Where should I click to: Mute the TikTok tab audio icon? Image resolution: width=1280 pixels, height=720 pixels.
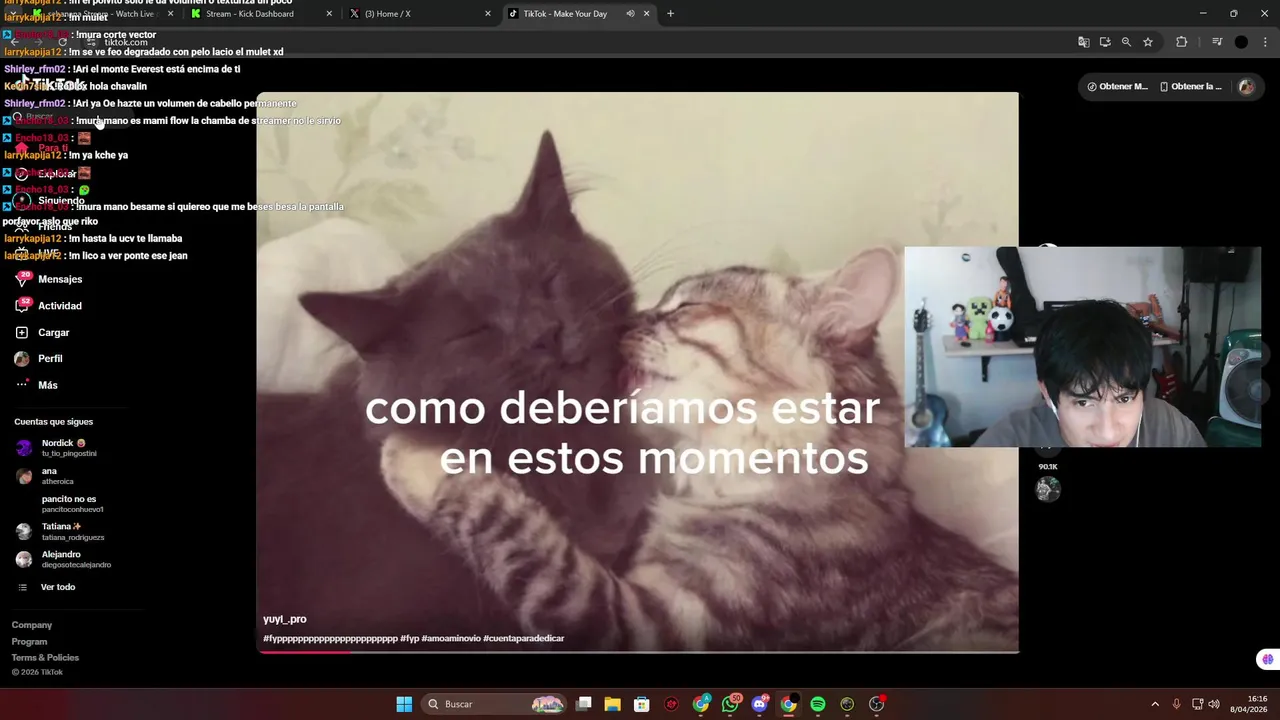(630, 14)
